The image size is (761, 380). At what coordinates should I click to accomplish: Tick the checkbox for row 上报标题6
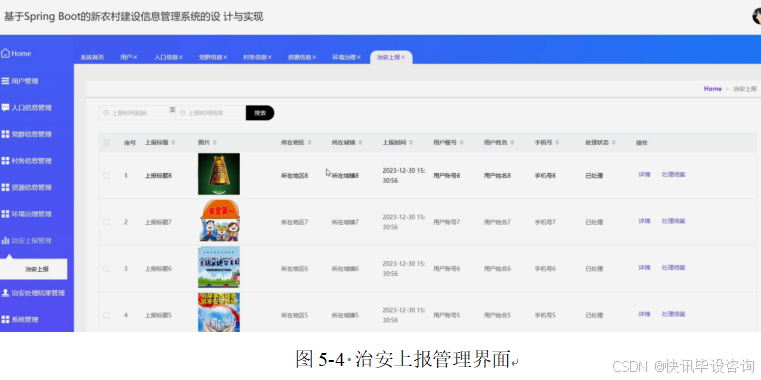pos(106,268)
